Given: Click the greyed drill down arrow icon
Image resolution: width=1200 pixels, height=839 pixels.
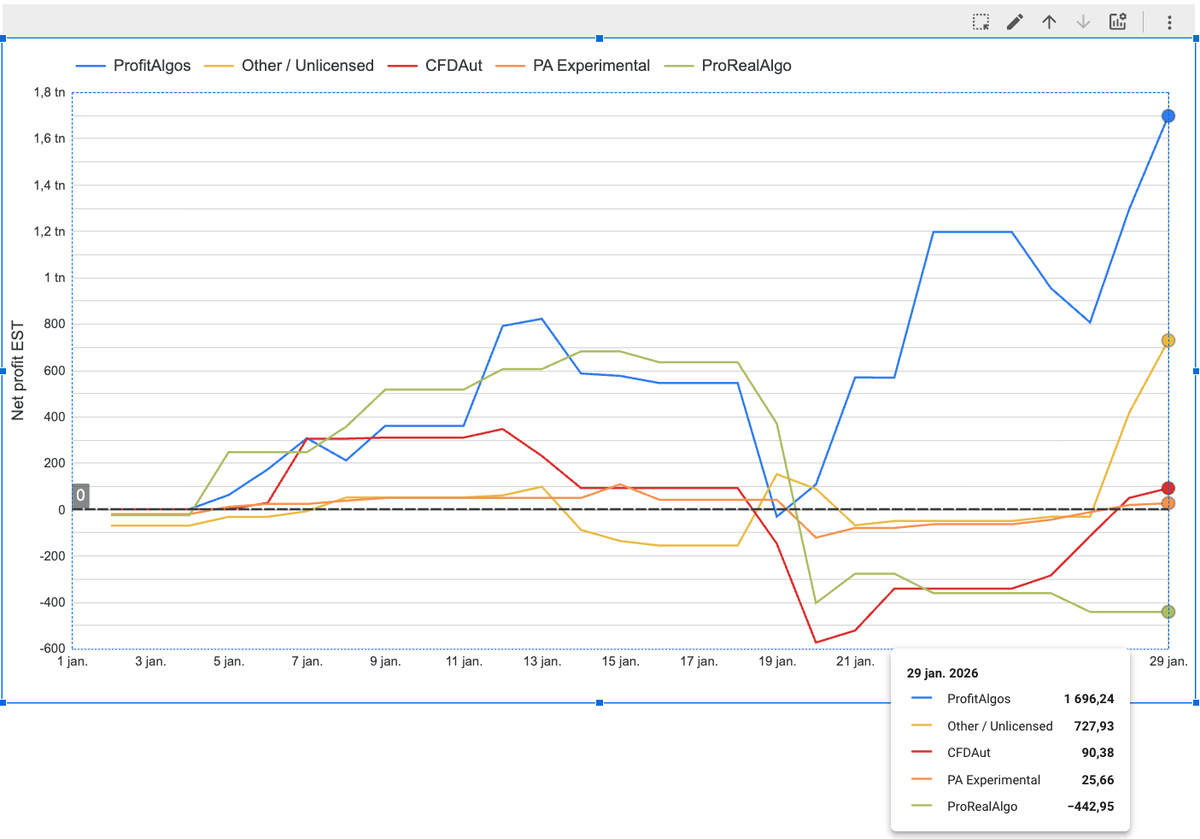Looking at the screenshot, I should click(1083, 21).
